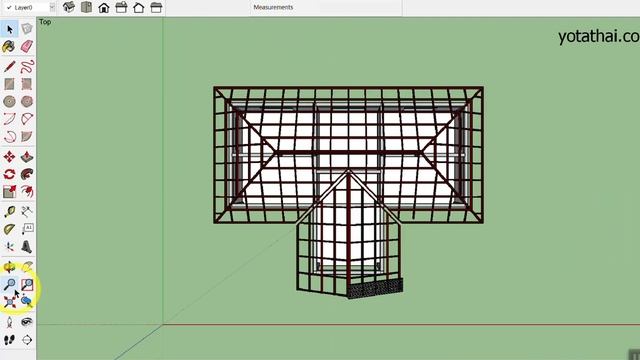Activate the Look Around eye tool

(x=27, y=322)
